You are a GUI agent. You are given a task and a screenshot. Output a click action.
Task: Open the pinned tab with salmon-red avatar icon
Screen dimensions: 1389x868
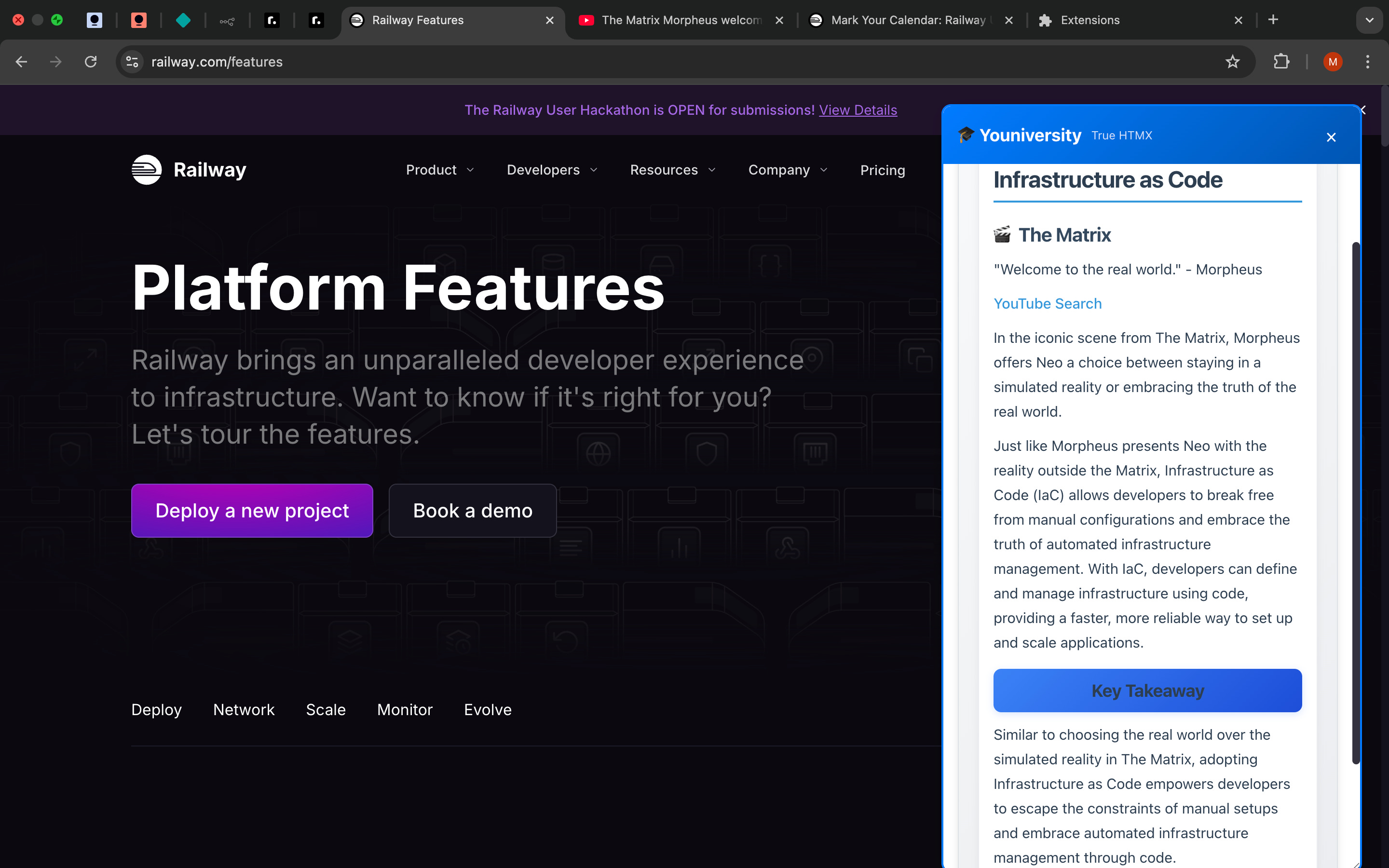pos(138,20)
